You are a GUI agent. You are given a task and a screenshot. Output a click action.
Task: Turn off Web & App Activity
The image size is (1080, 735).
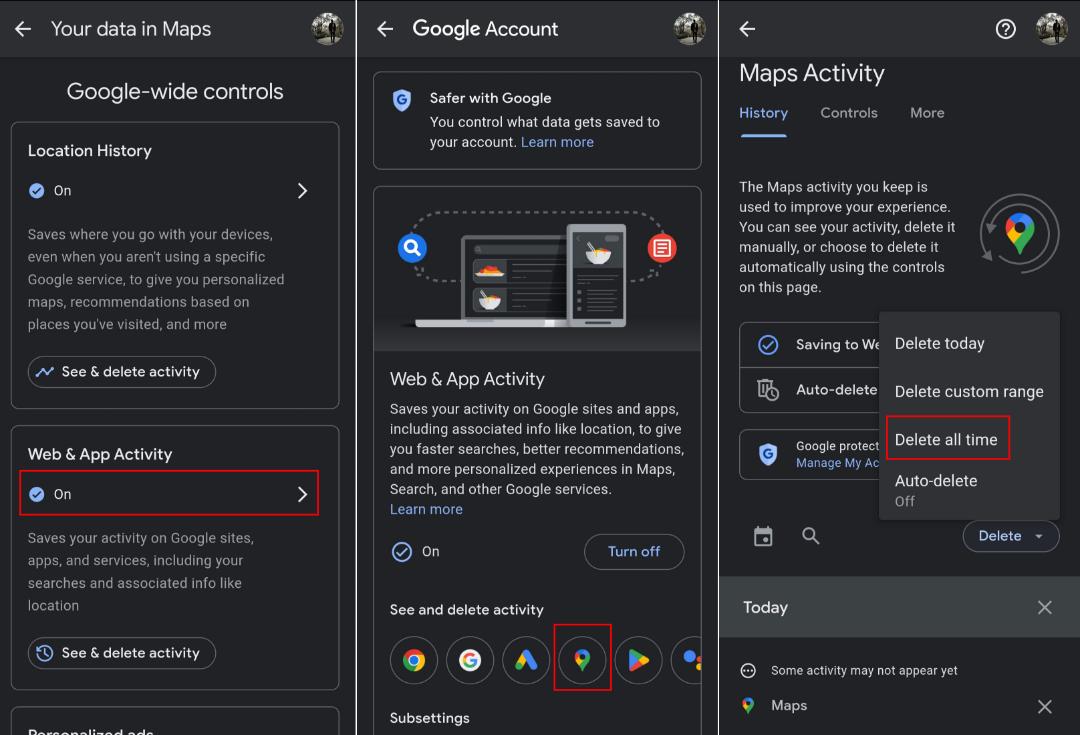(x=634, y=551)
